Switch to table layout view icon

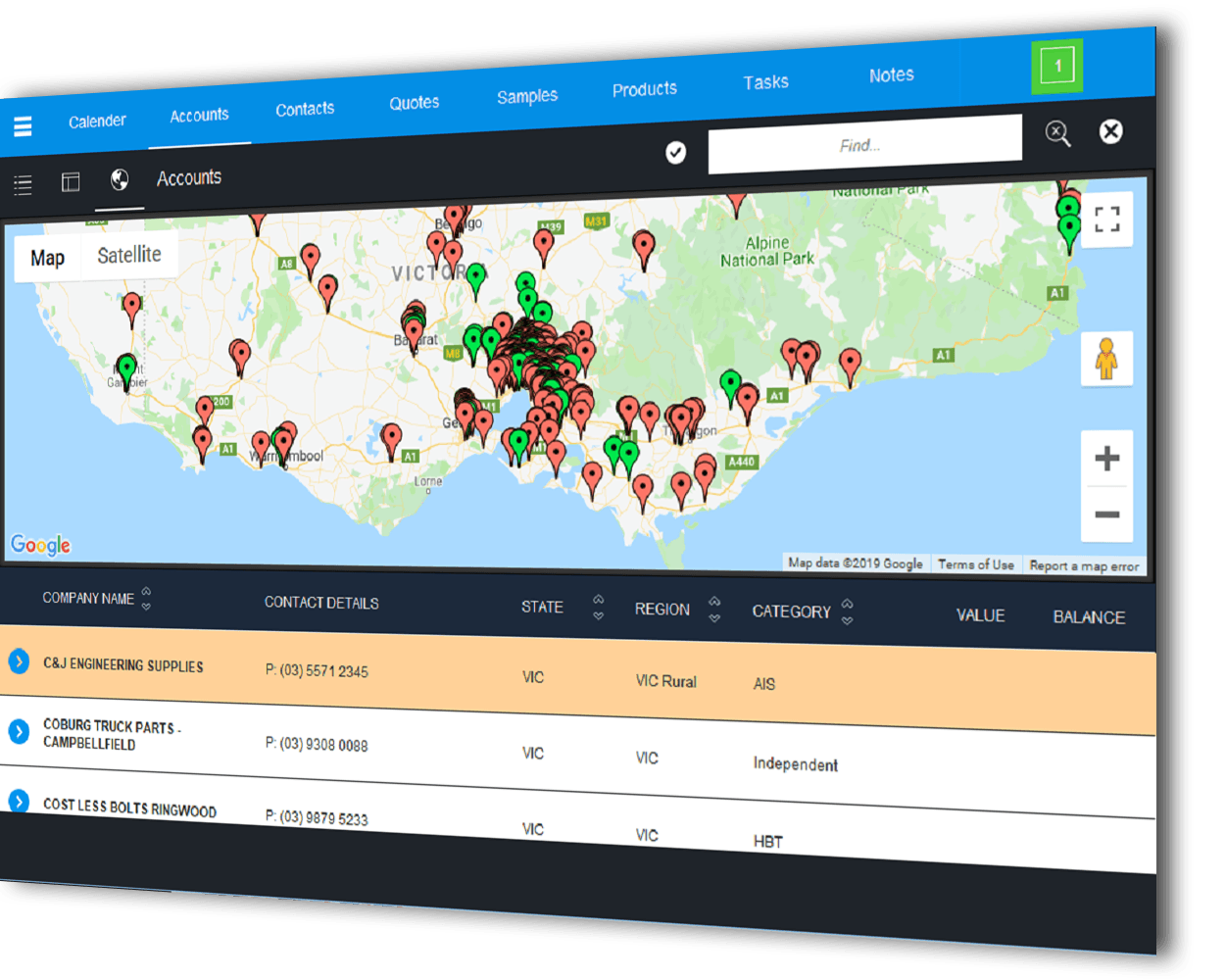(71, 182)
